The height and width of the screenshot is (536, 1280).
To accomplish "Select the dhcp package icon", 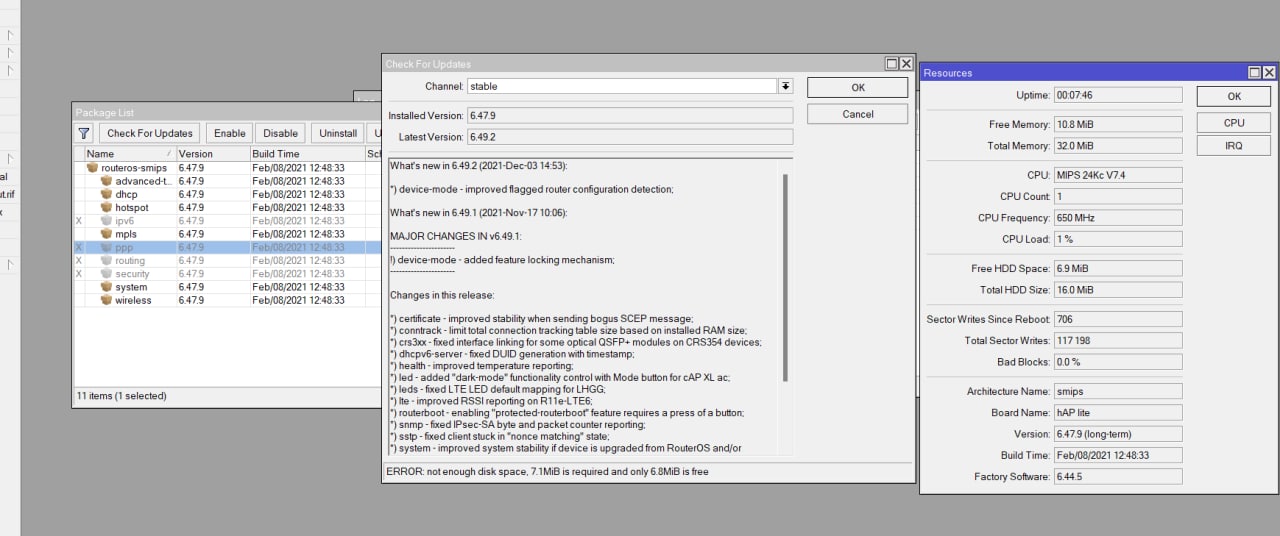I will (106, 194).
